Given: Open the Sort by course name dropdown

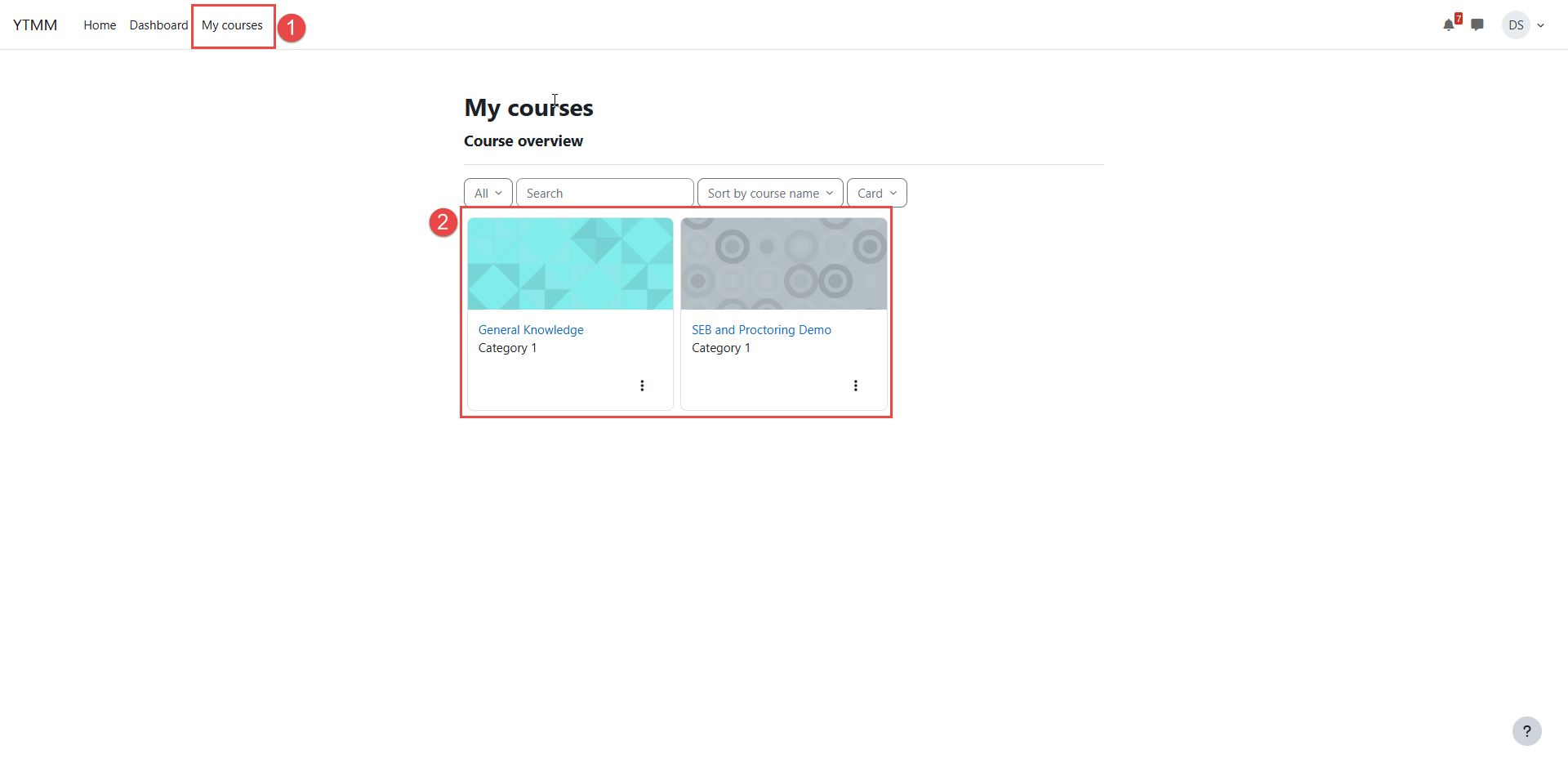Looking at the screenshot, I should 770,193.
